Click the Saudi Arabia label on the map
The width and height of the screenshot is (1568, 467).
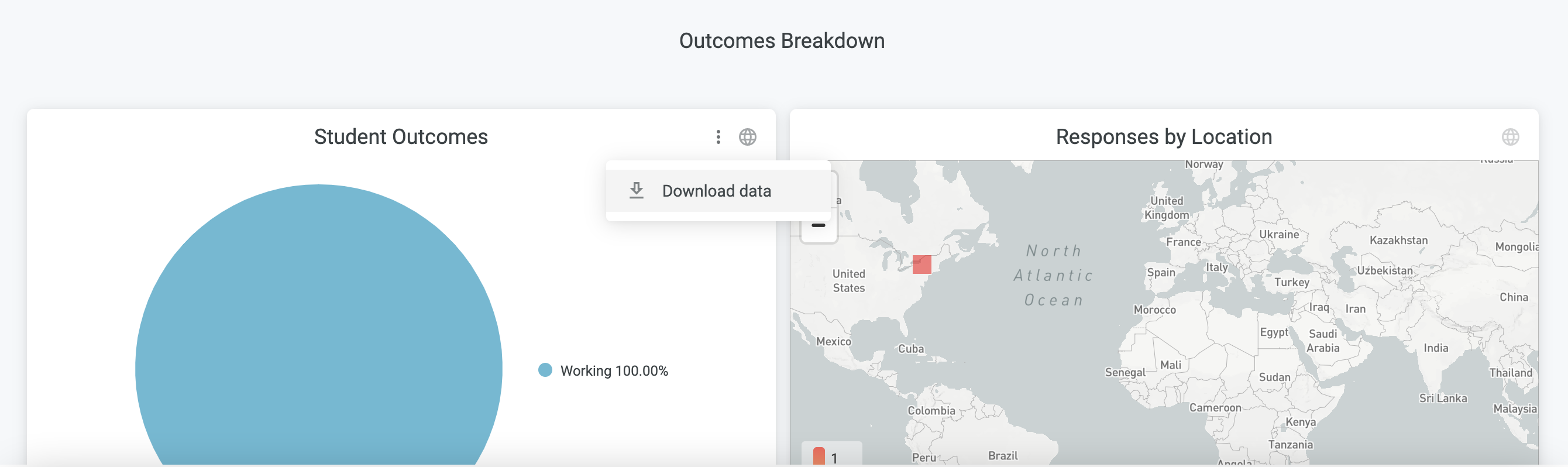(1323, 341)
